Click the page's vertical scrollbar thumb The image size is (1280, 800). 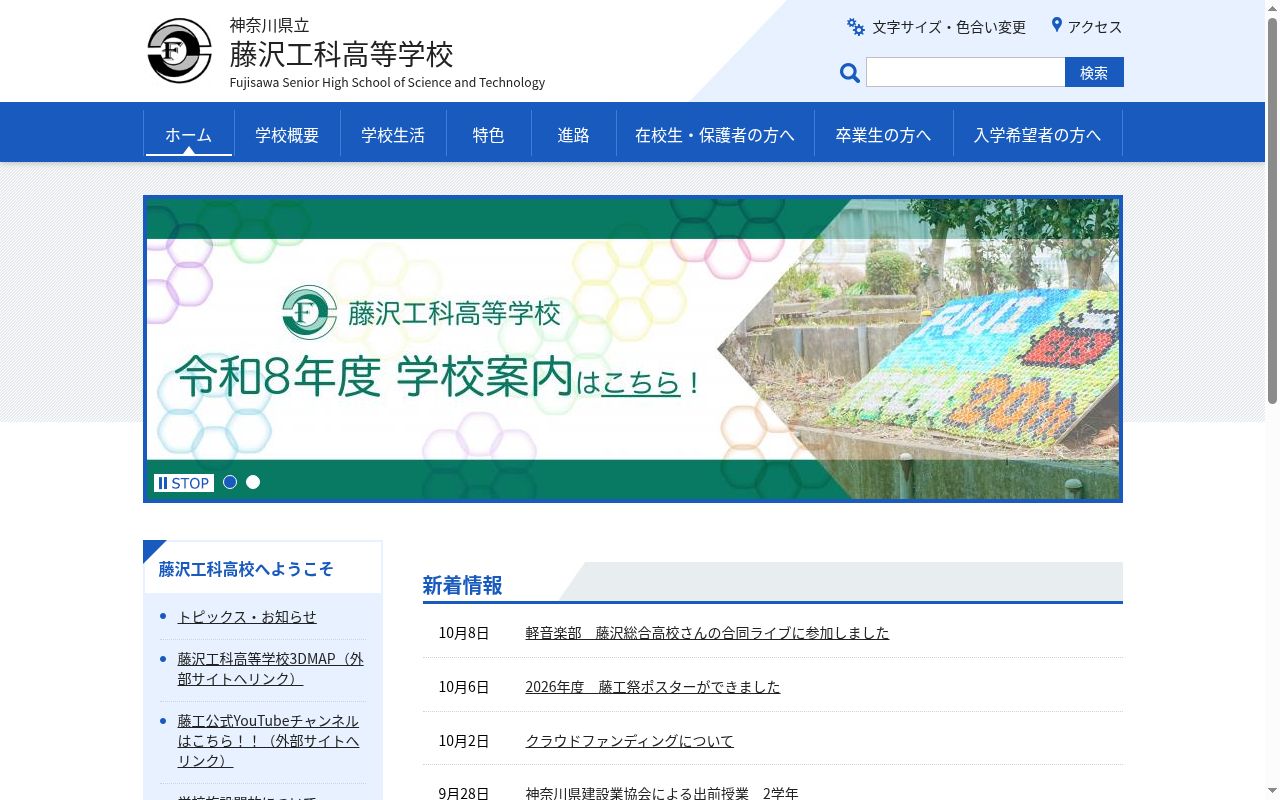(1272, 210)
